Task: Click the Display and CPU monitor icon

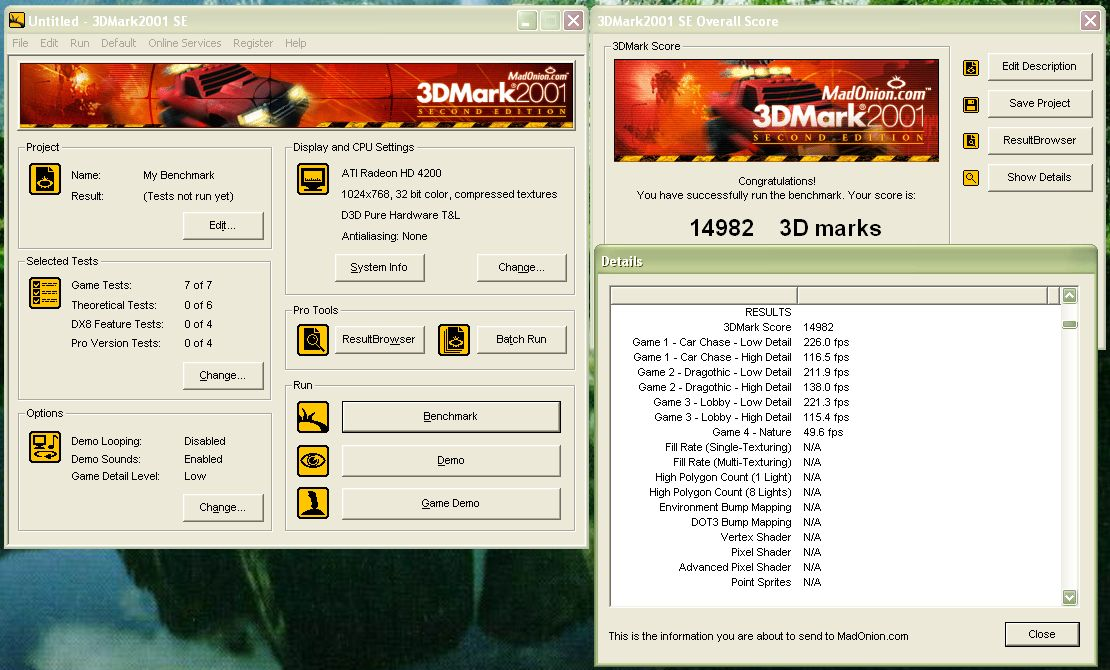Action: click(x=313, y=178)
